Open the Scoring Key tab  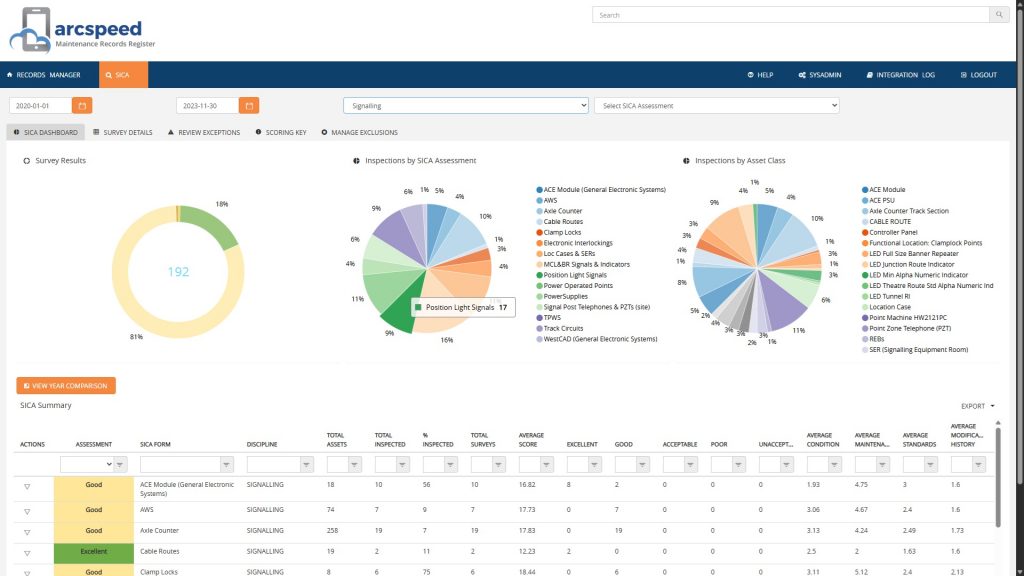(282, 132)
